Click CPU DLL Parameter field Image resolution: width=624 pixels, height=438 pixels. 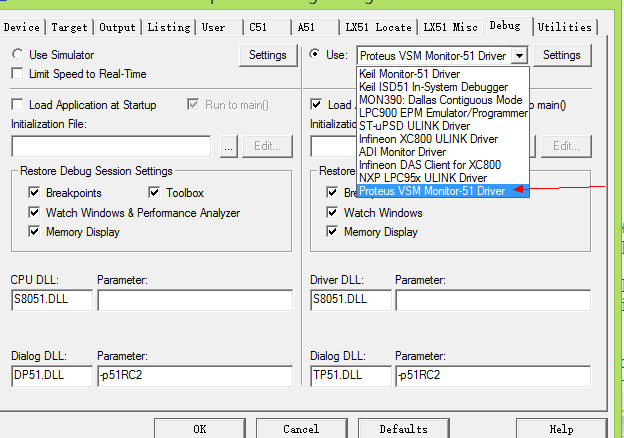[x=195, y=300]
